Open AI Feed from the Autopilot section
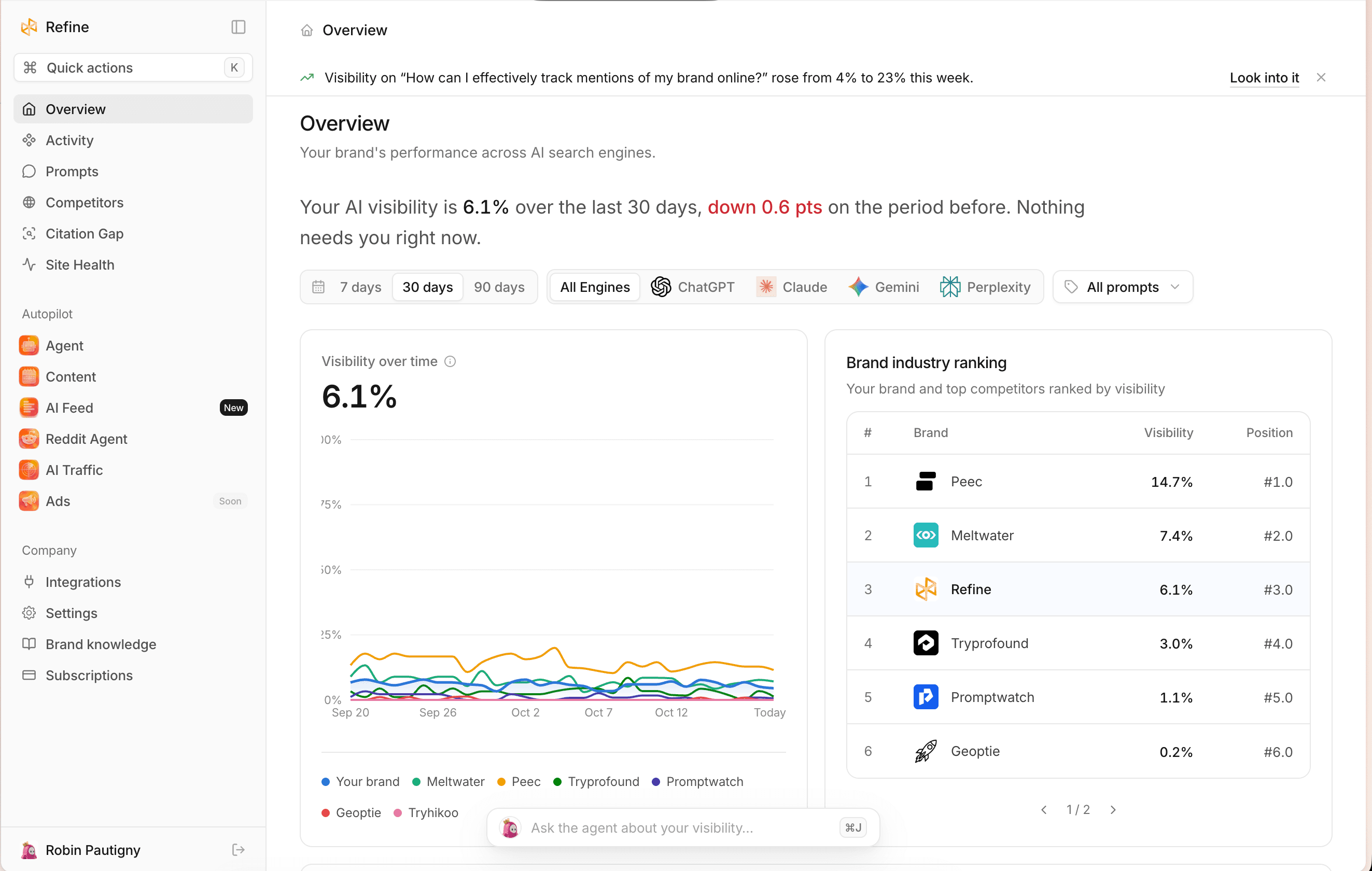Image resolution: width=1372 pixels, height=871 pixels. (x=133, y=408)
